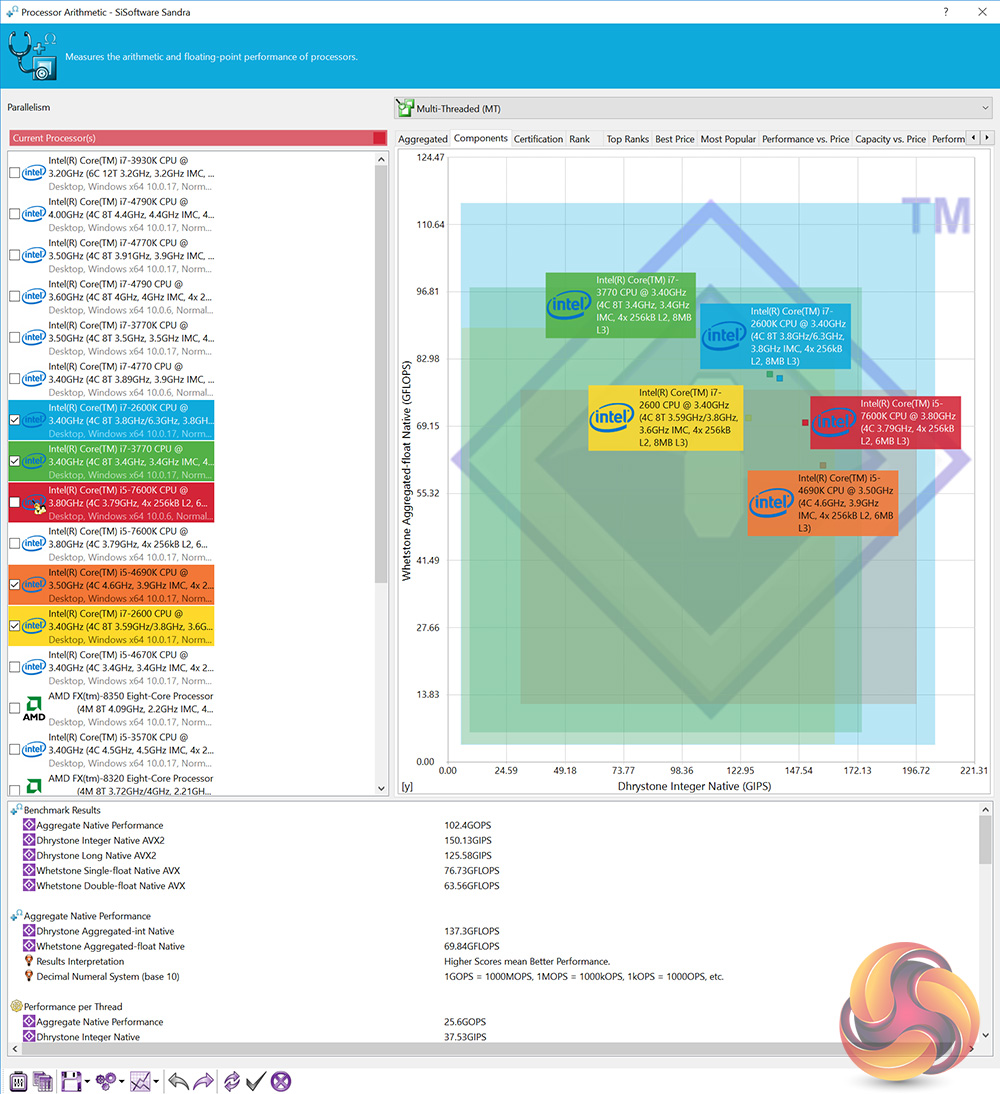Click the green i7-3770 chart label
The height and width of the screenshot is (1094, 1000).
(x=620, y=305)
